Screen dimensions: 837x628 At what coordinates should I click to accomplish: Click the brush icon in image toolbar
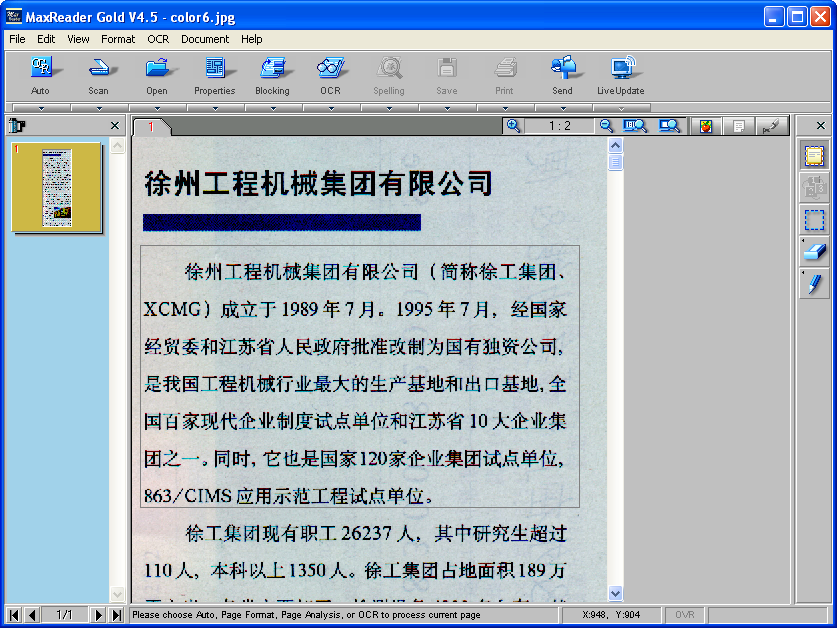[x=771, y=126]
